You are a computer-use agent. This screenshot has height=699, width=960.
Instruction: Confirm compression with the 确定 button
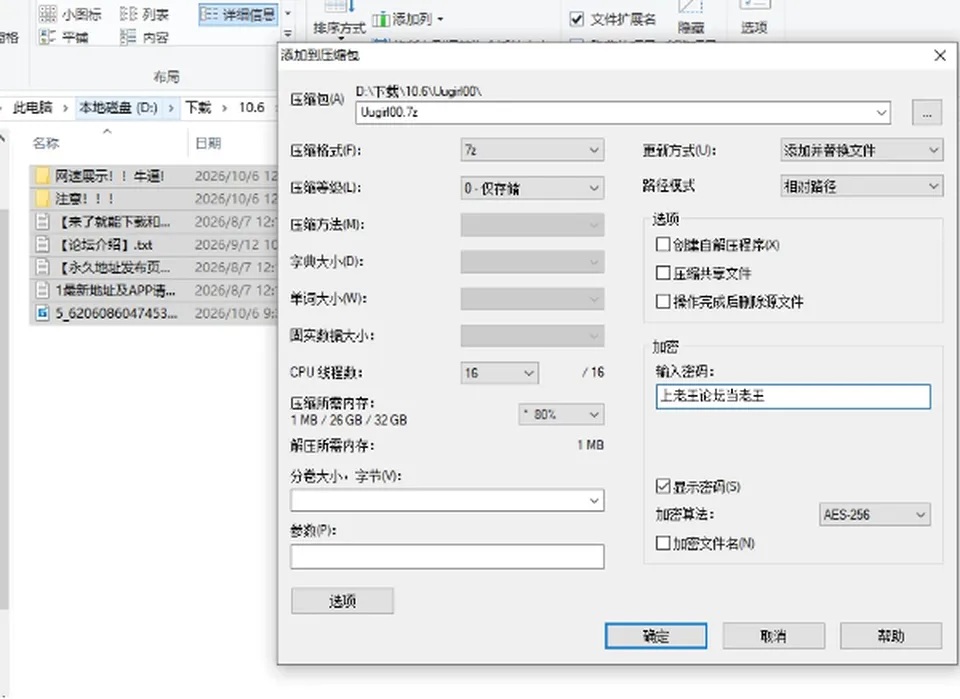(x=656, y=636)
